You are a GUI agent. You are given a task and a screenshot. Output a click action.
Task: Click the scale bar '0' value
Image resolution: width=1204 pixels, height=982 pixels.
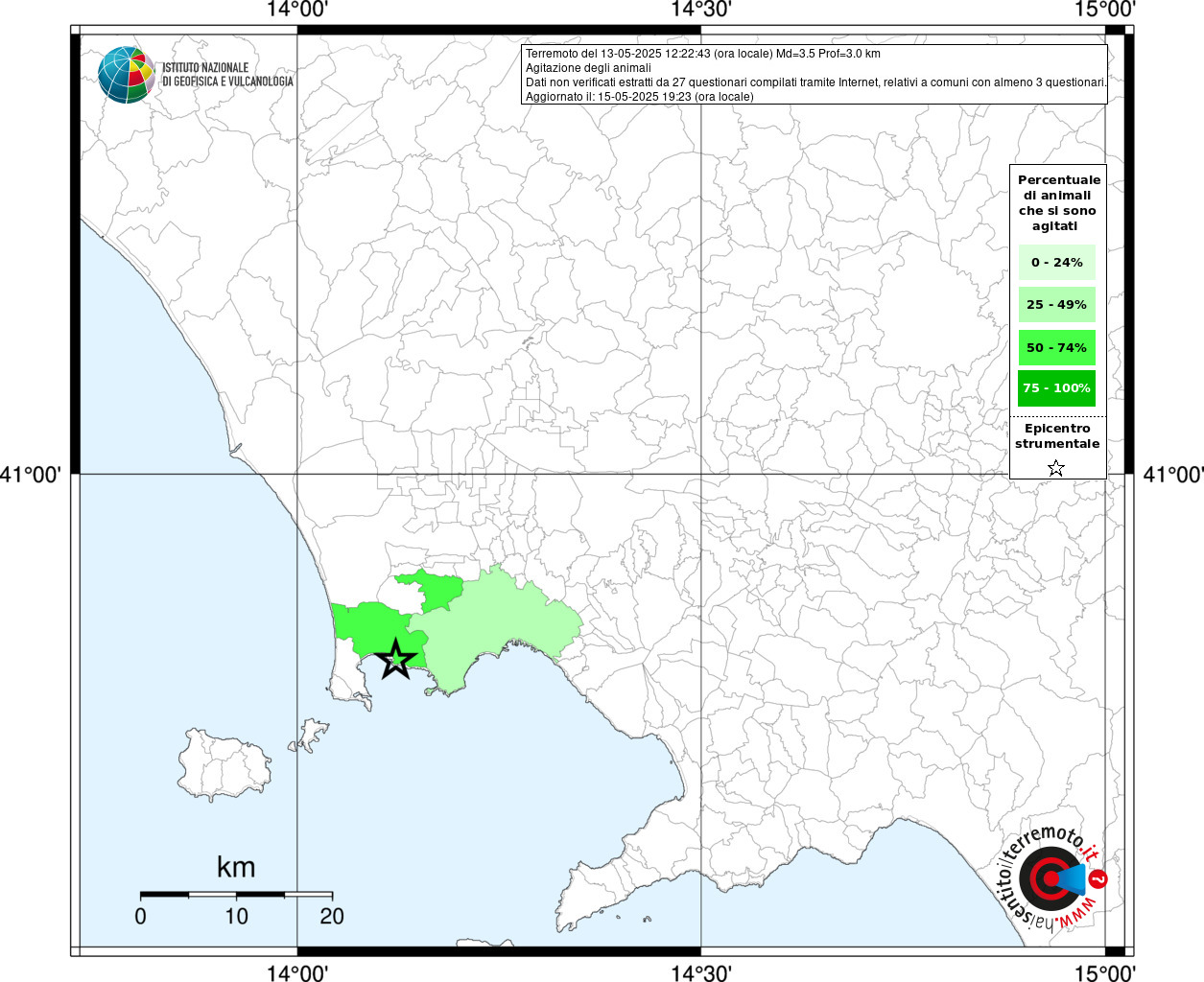[x=141, y=916]
